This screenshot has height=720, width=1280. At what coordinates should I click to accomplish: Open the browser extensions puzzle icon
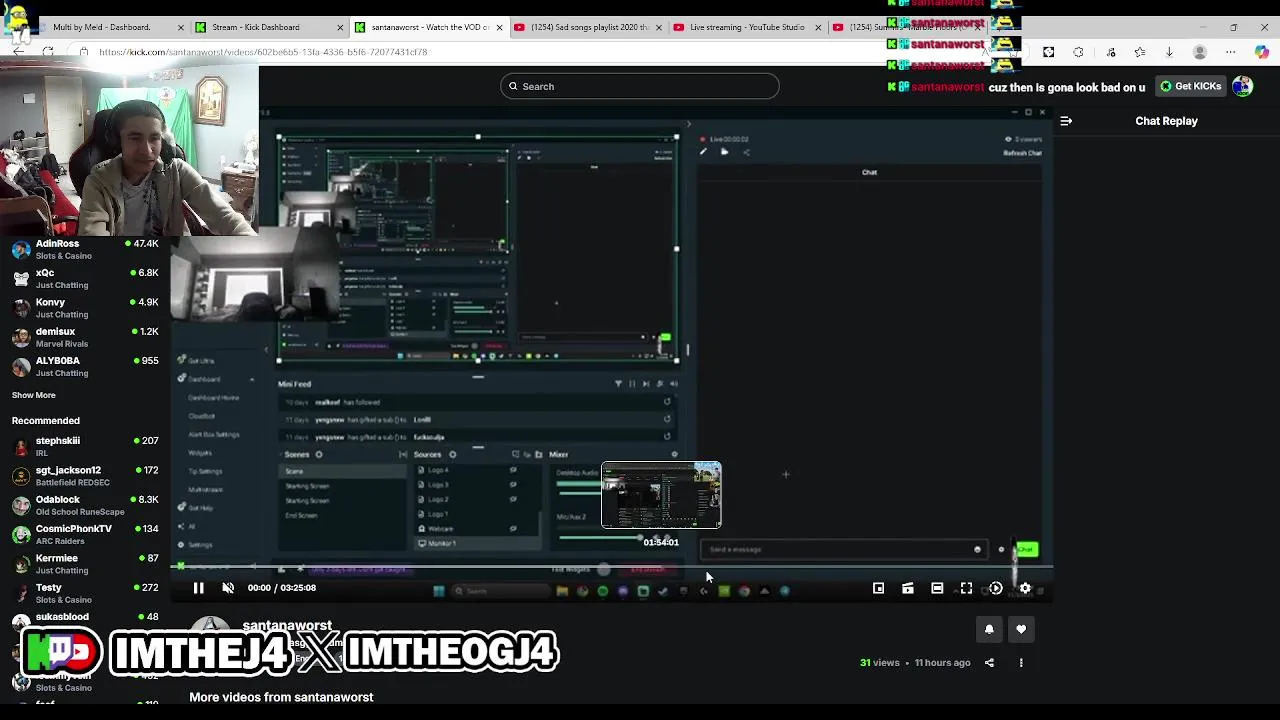click(1078, 52)
